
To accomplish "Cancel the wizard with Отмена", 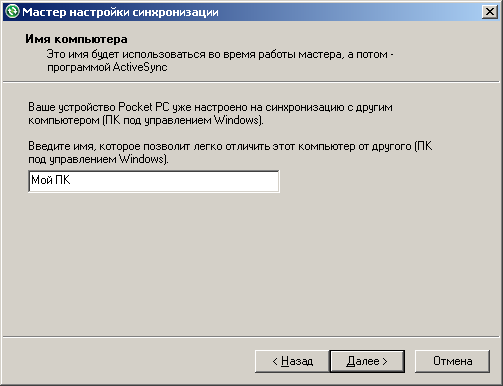I will pyautogui.click(x=452, y=361).
